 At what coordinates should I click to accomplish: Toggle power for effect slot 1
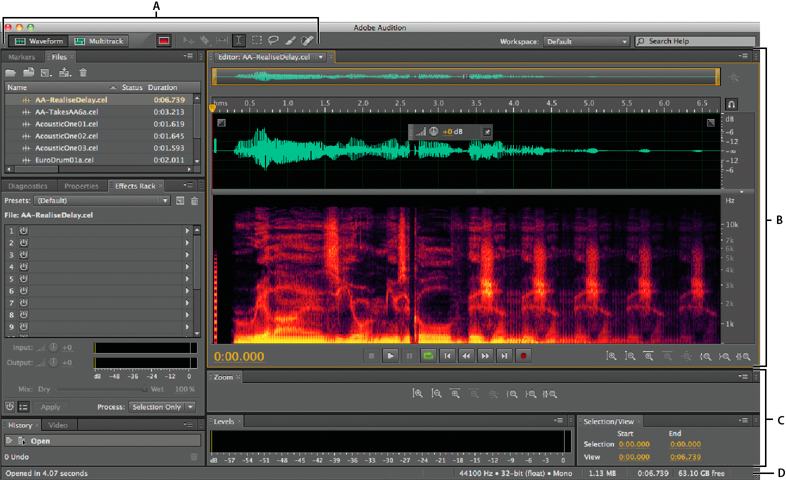click(24, 230)
